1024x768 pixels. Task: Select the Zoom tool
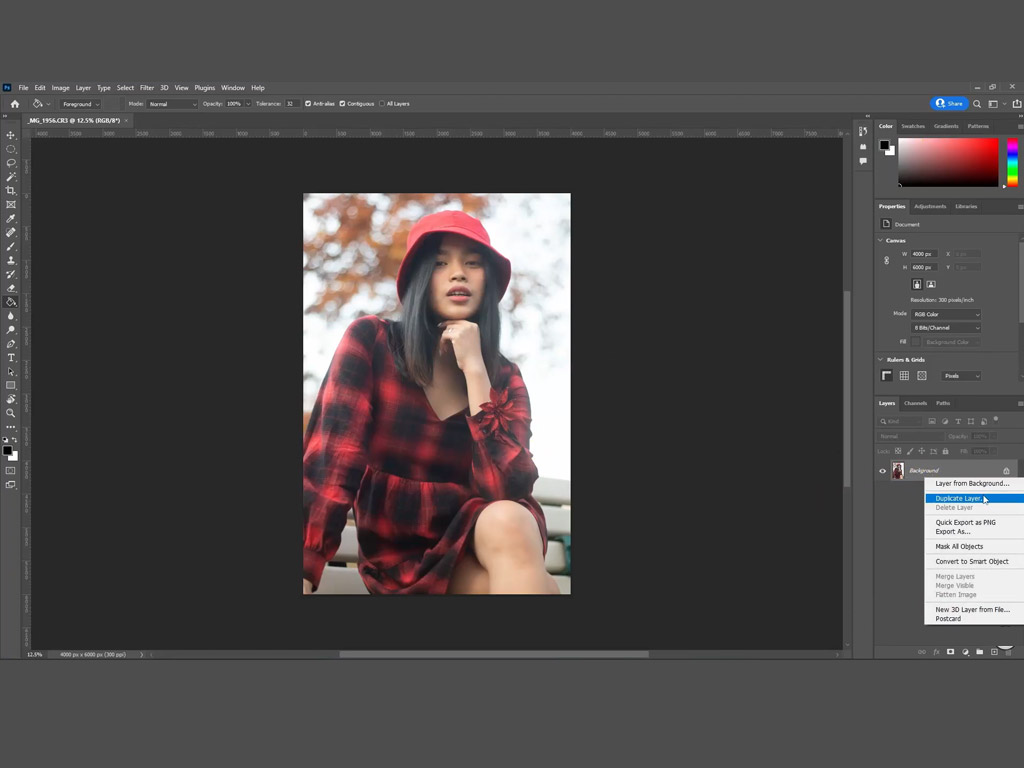(x=11, y=413)
